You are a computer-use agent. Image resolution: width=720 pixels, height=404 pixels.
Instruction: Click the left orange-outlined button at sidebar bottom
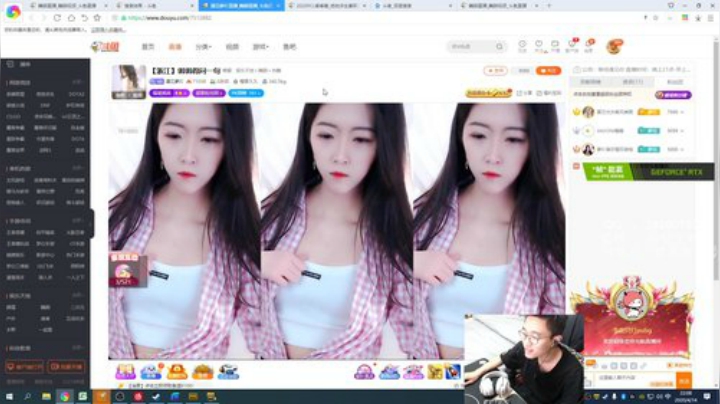click(24, 367)
